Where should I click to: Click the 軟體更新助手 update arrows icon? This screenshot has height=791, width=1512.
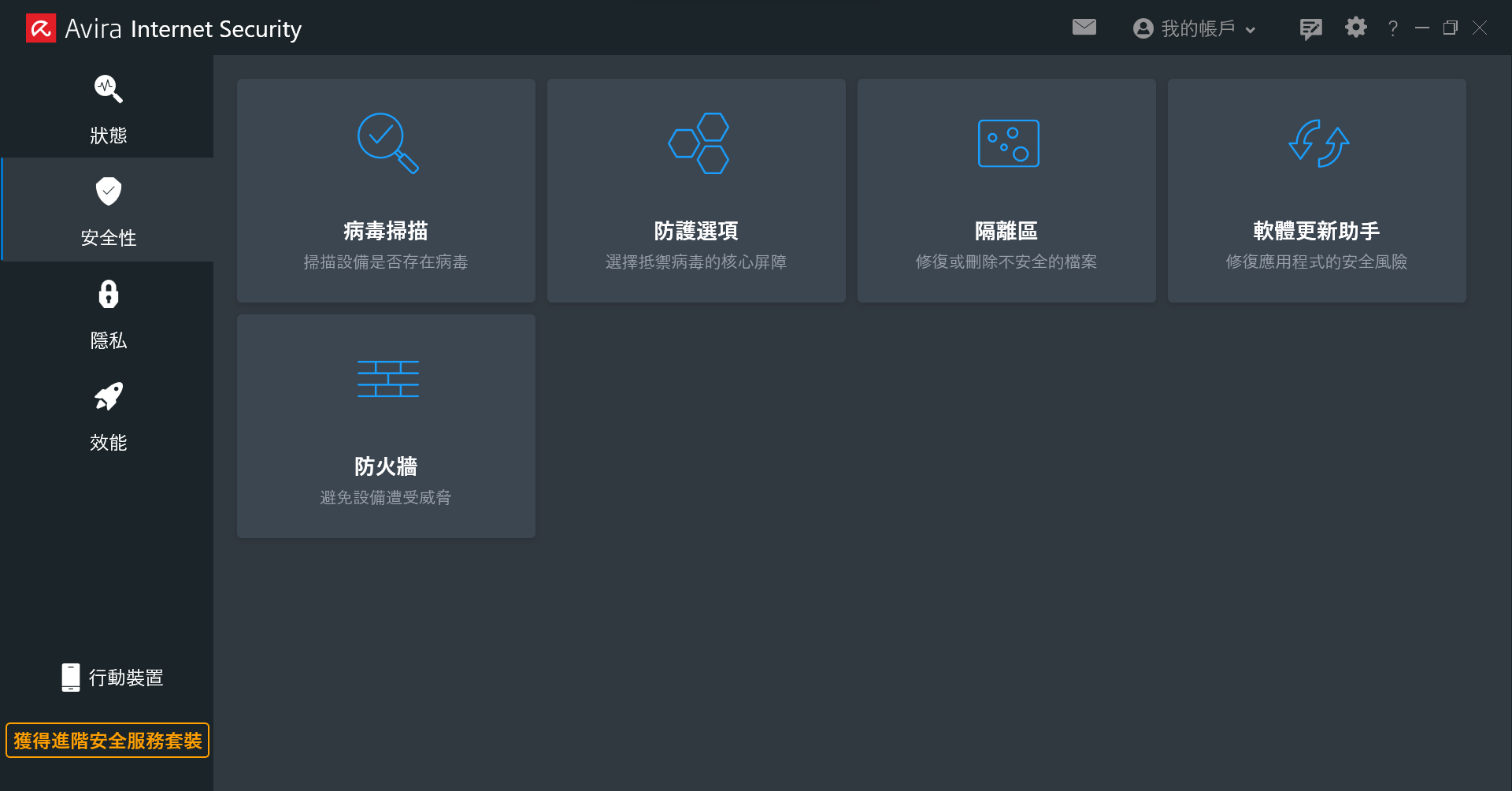click(x=1318, y=143)
